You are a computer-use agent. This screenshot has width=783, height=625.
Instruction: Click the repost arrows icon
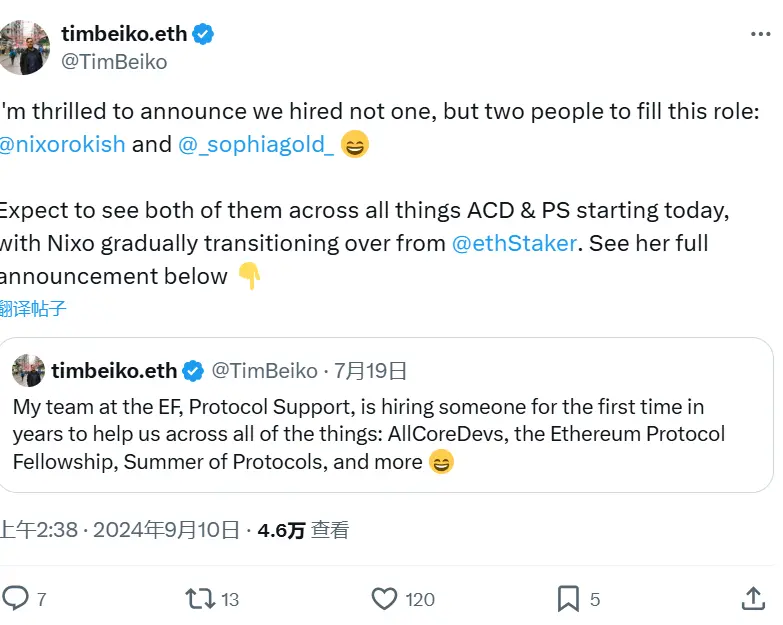pos(200,598)
